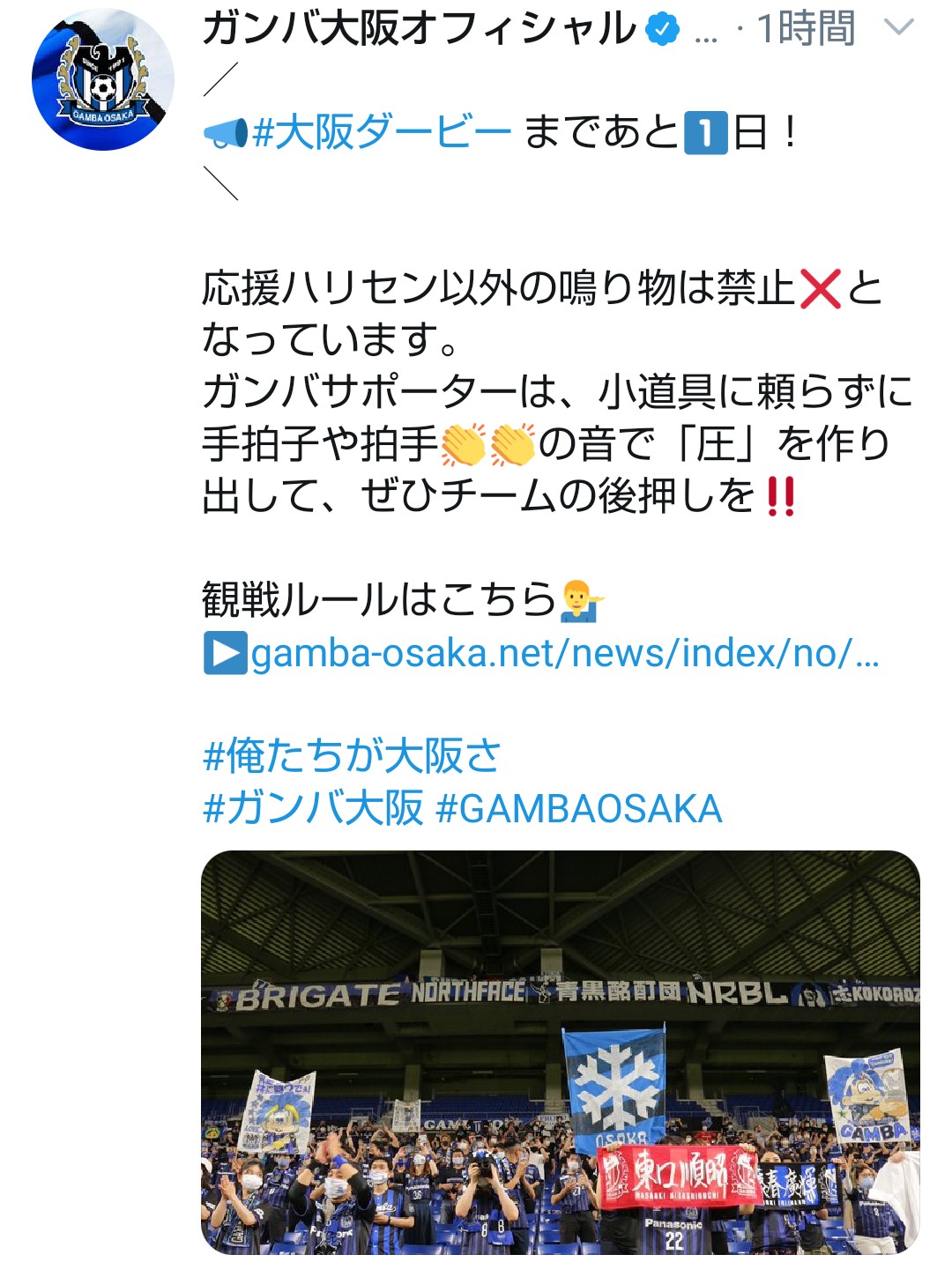The image size is (952, 1277).
Task: Click the verified badge next to account name
Action: 663,30
